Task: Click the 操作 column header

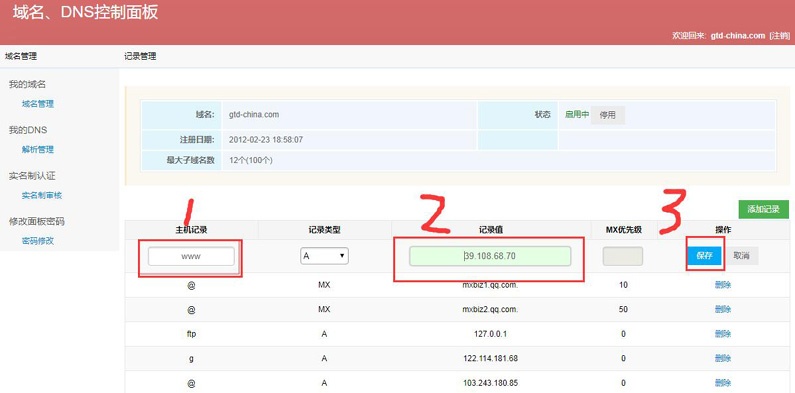Action: point(723,230)
